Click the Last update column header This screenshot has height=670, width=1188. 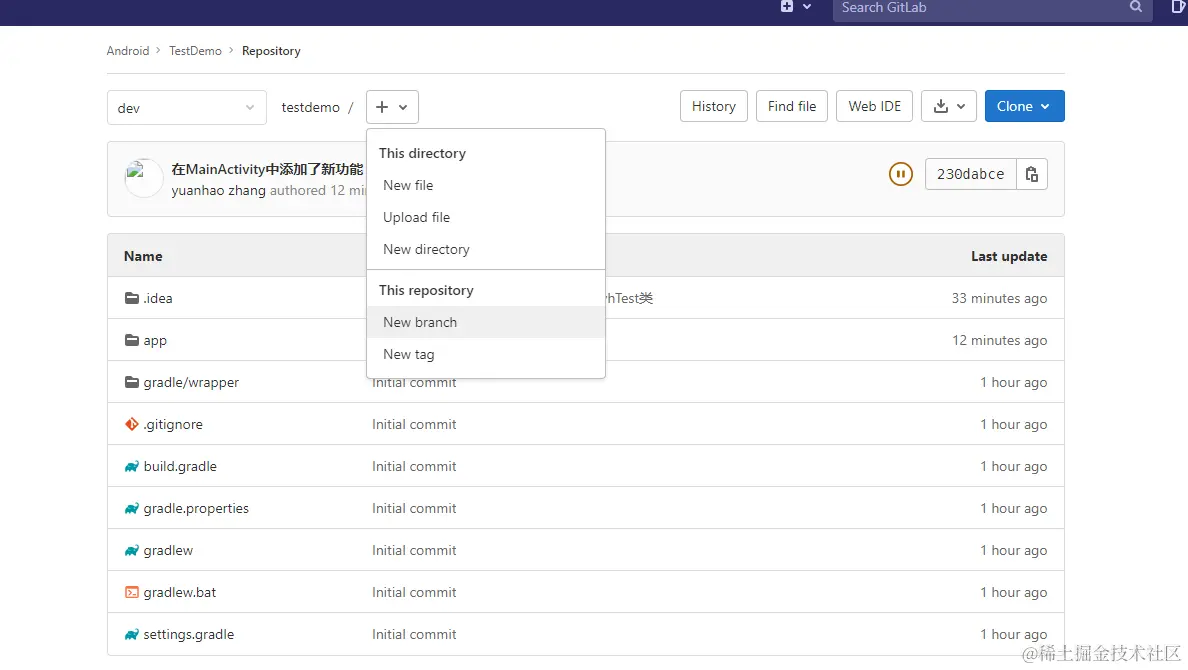click(1009, 256)
